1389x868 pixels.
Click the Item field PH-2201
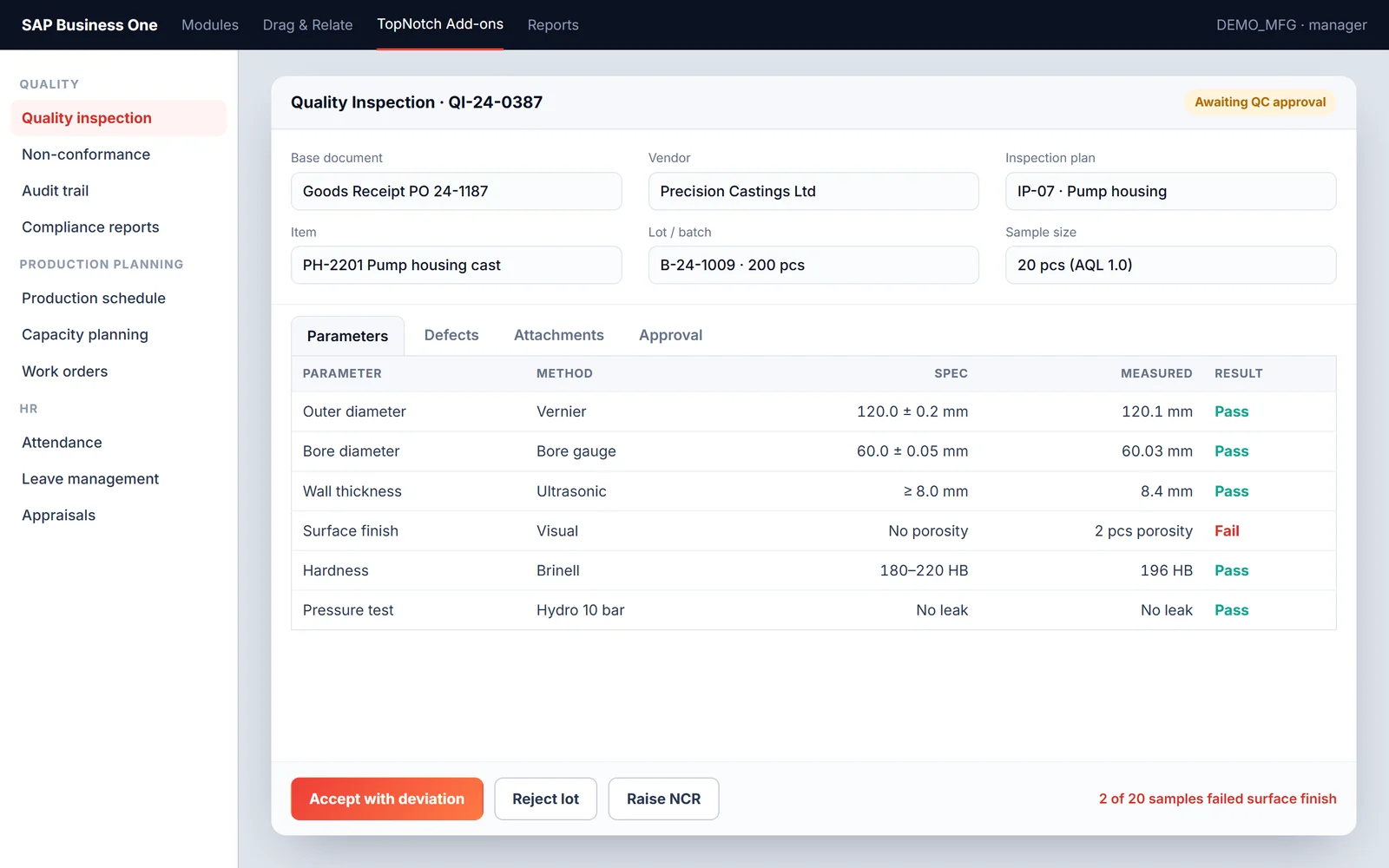[456, 265]
